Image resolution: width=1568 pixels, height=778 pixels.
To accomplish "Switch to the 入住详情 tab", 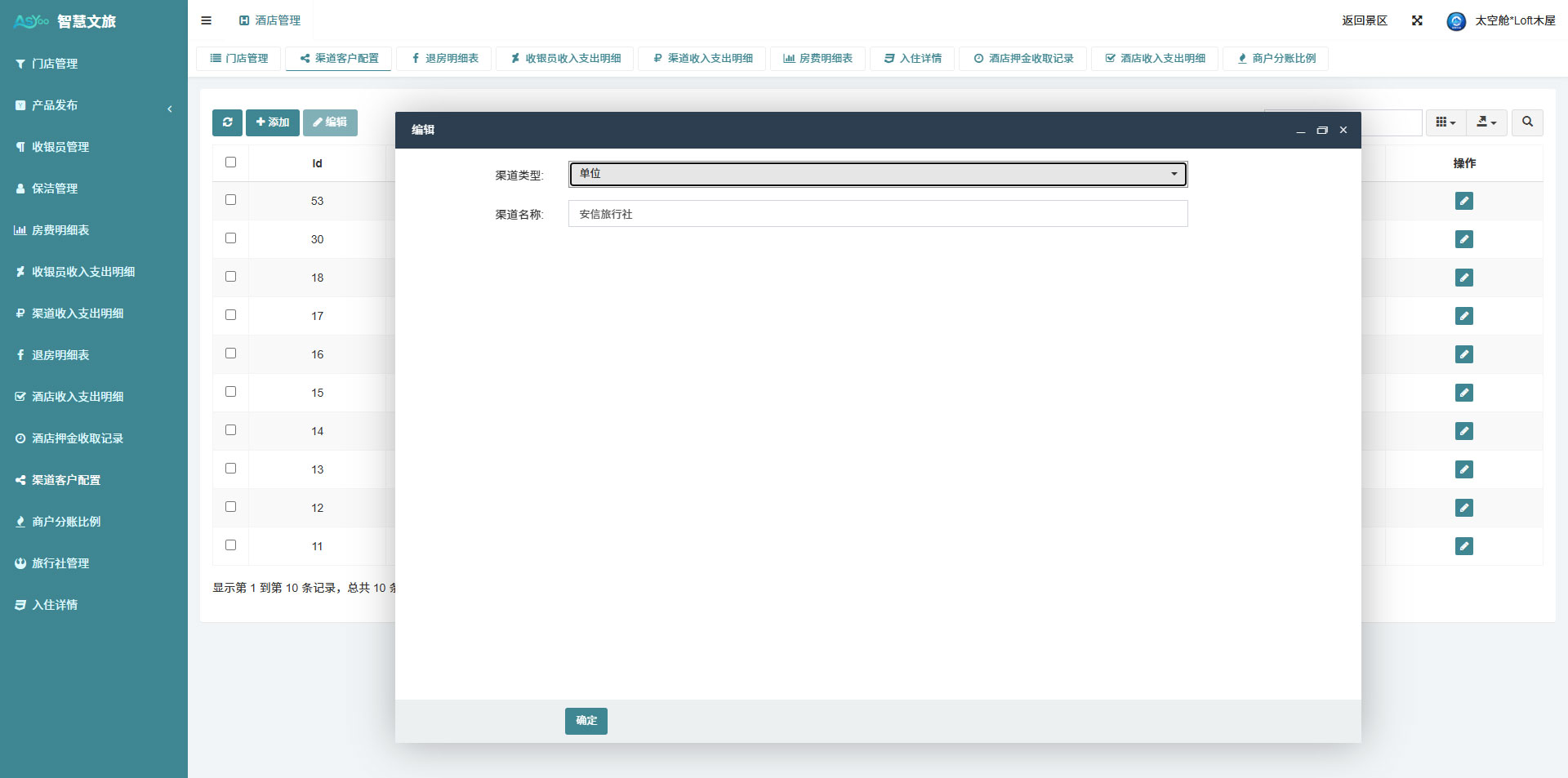I will click(912, 59).
